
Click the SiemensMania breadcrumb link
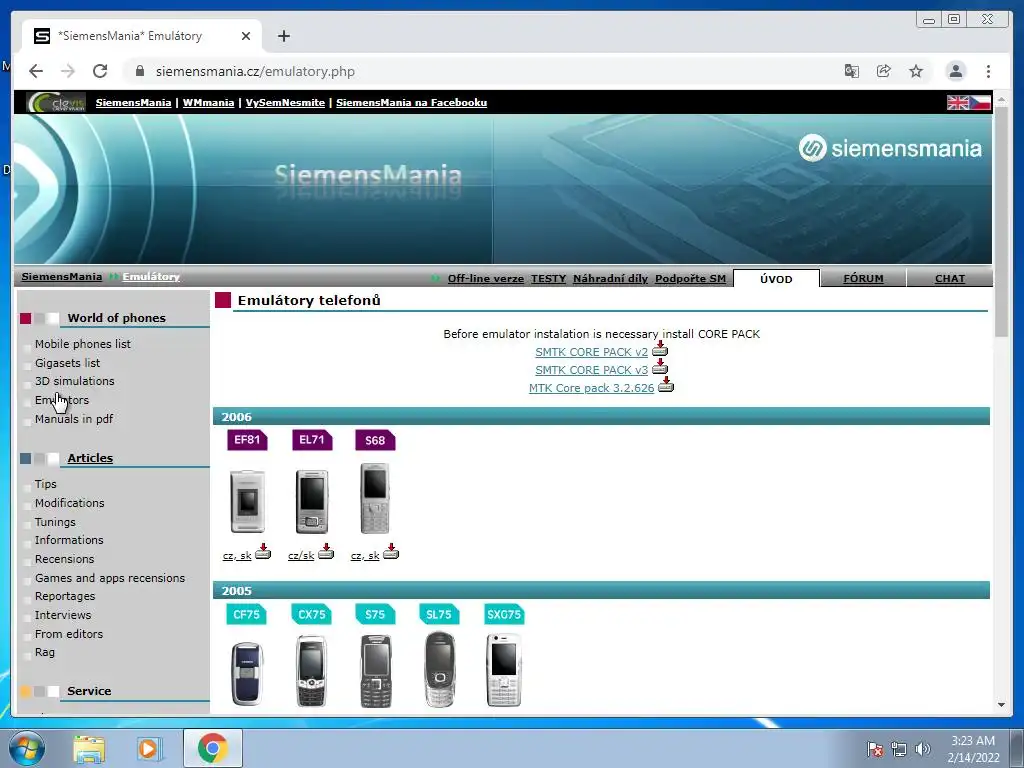61,276
